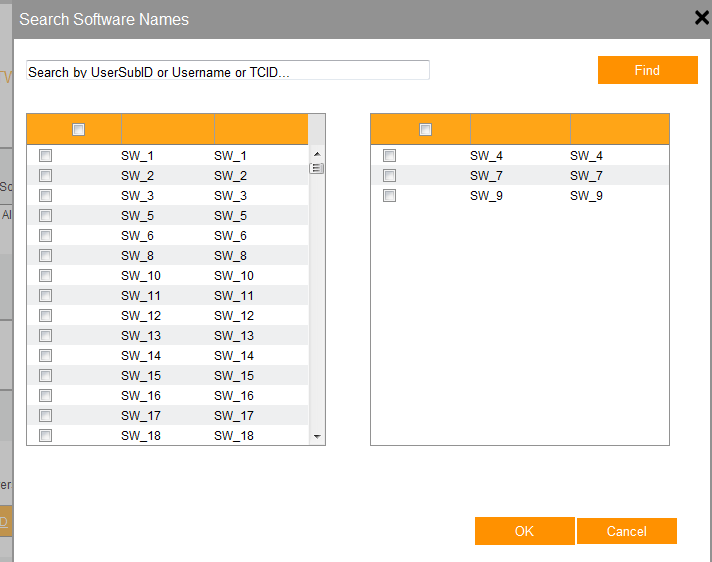Mark the SW_18 row checkbox
The height and width of the screenshot is (562, 712).
45,435
